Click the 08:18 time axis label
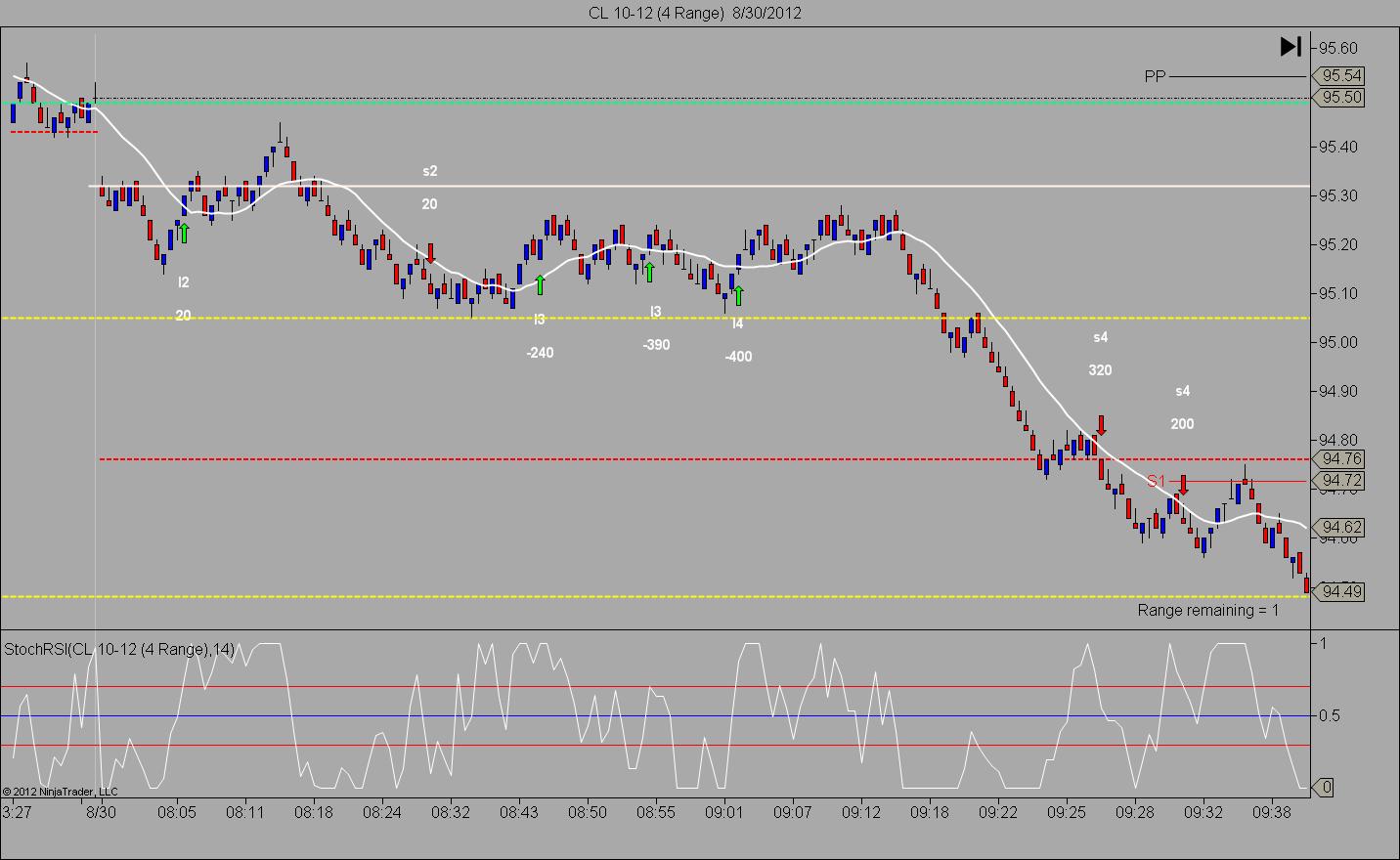The image size is (1400, 860). [314, 812]
